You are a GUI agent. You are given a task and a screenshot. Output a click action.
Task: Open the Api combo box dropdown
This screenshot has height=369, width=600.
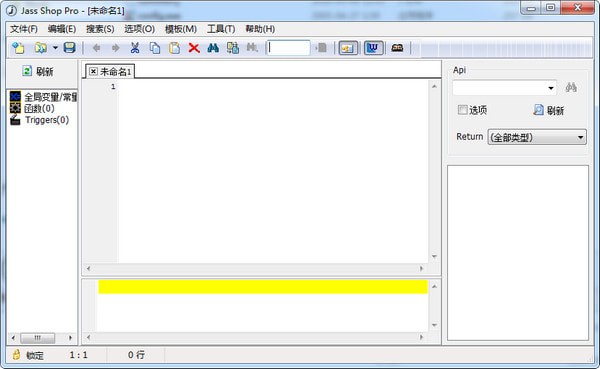tap(551, 88)
